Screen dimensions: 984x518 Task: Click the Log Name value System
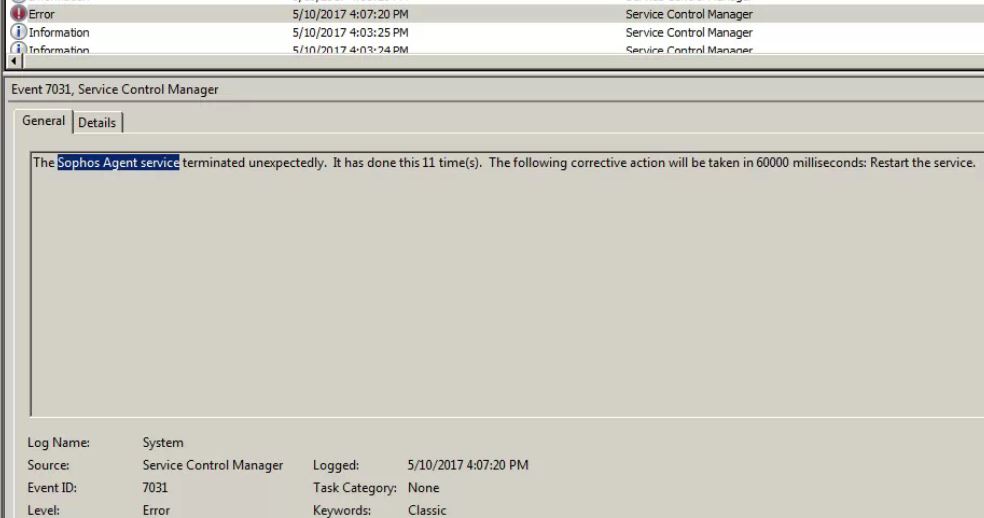click(x=163, y=443)
